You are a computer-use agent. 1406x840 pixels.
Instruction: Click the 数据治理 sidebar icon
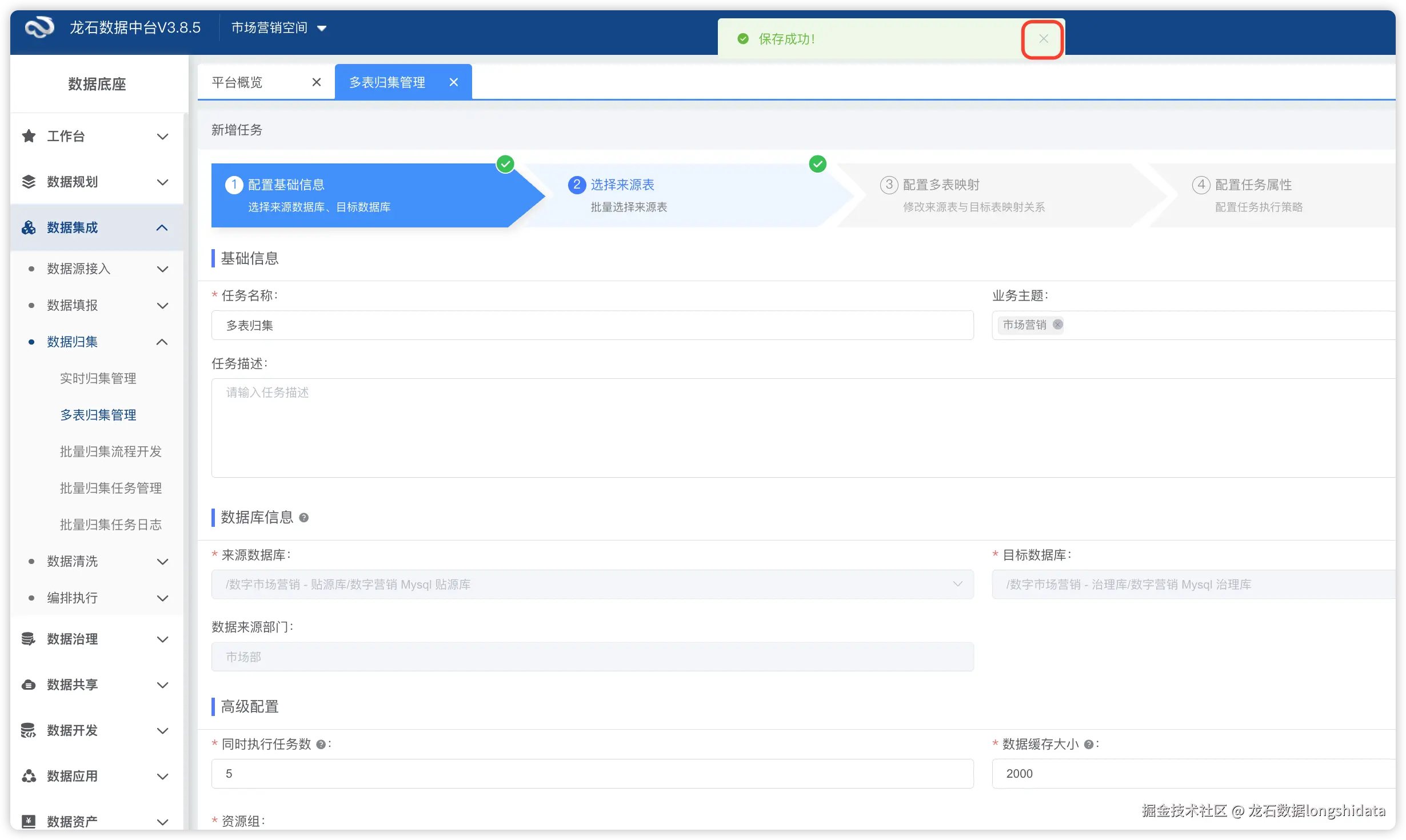(x=29, y=639)
